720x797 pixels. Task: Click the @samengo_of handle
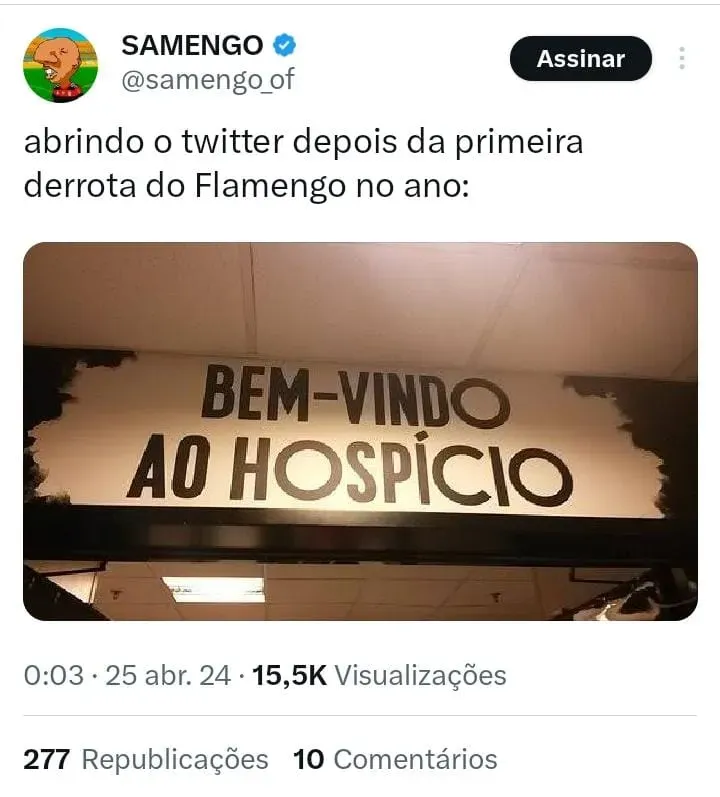(x=208, y=80)
